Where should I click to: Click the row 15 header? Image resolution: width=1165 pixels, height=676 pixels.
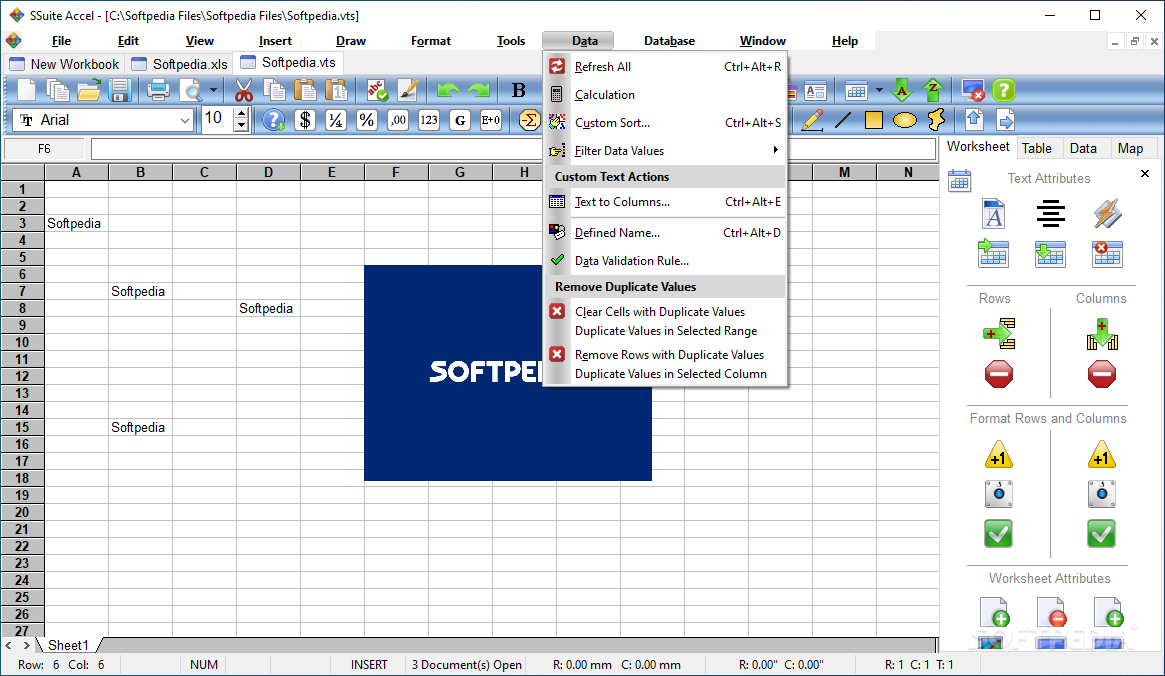click(x=22, y=427)
